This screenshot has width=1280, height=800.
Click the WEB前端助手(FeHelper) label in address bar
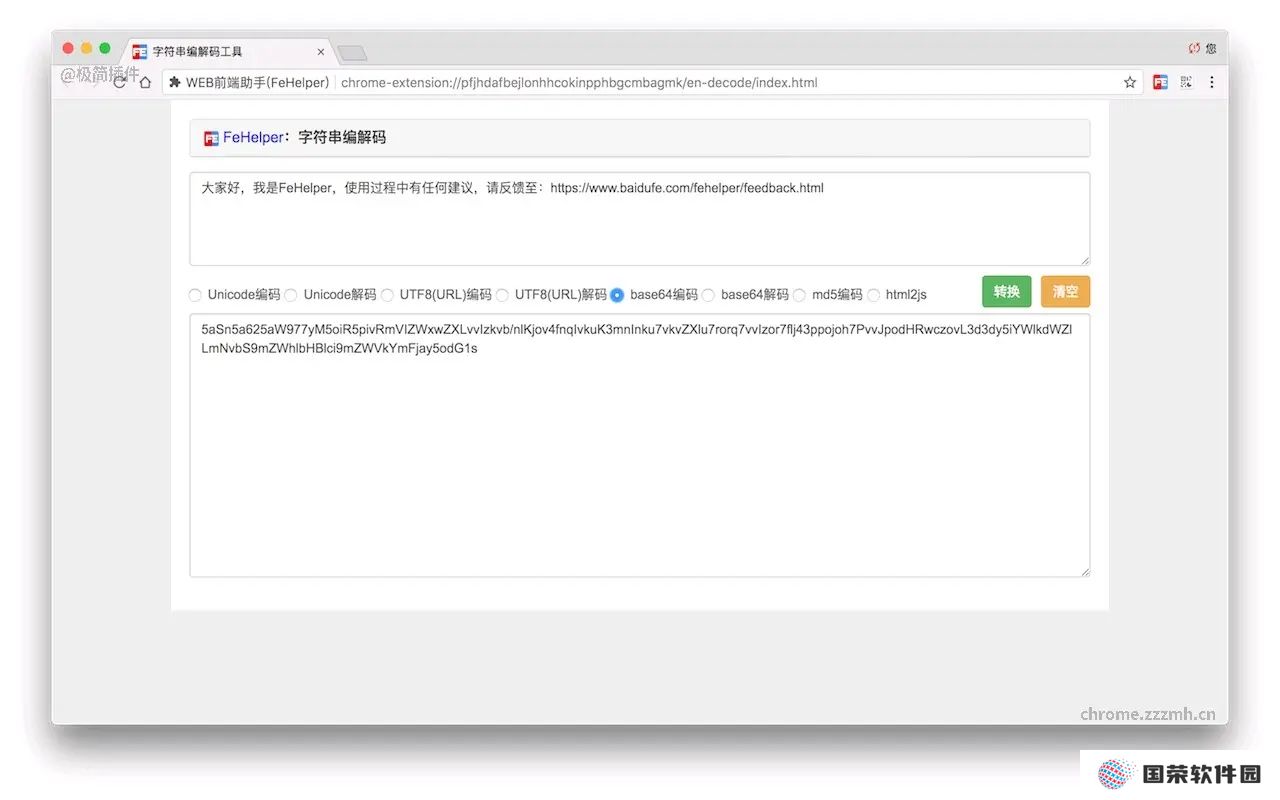tap(257, 83)
